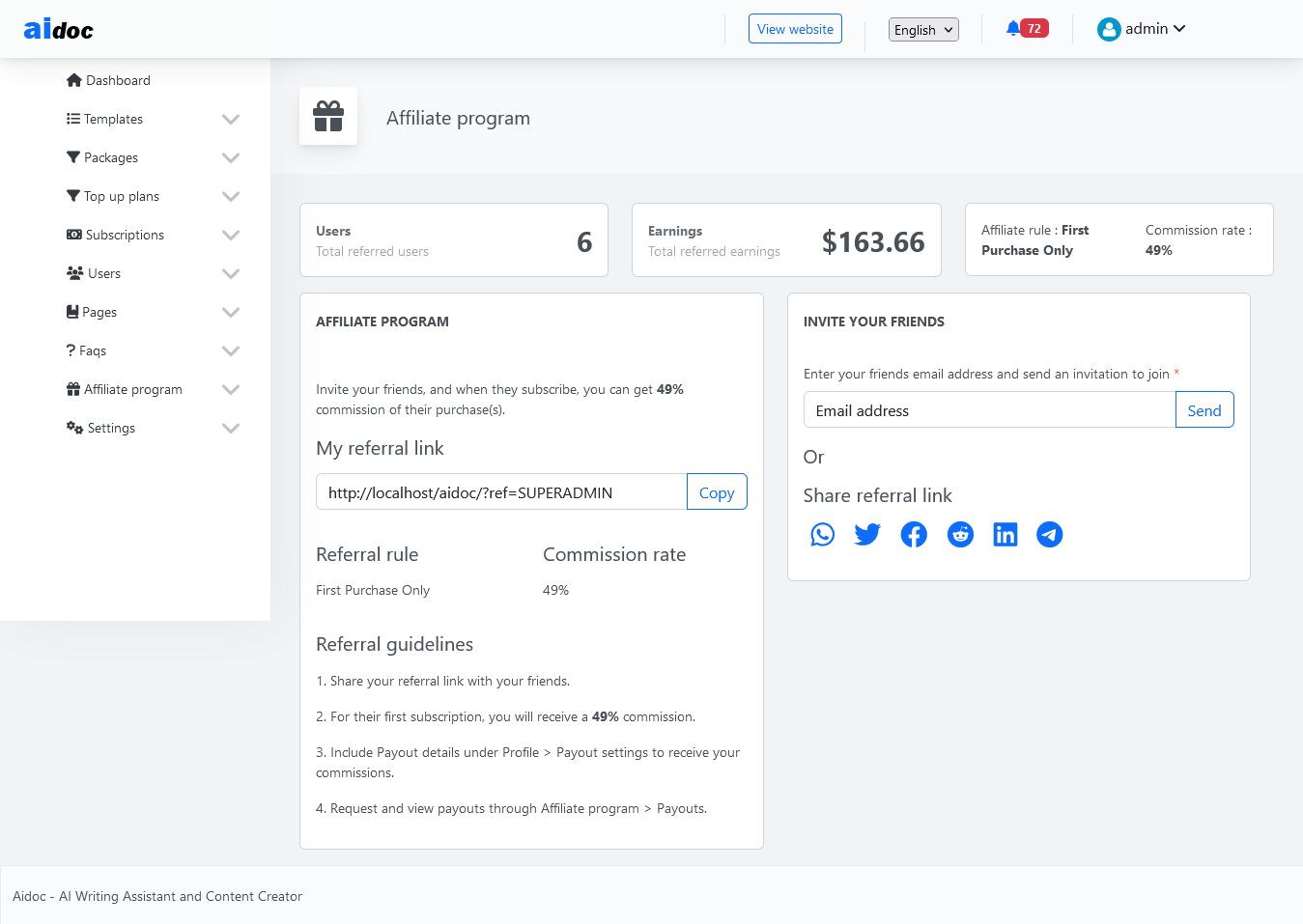Click guideline 4 about requesting payouts
1303x924 pixels.
click(512, 808)
